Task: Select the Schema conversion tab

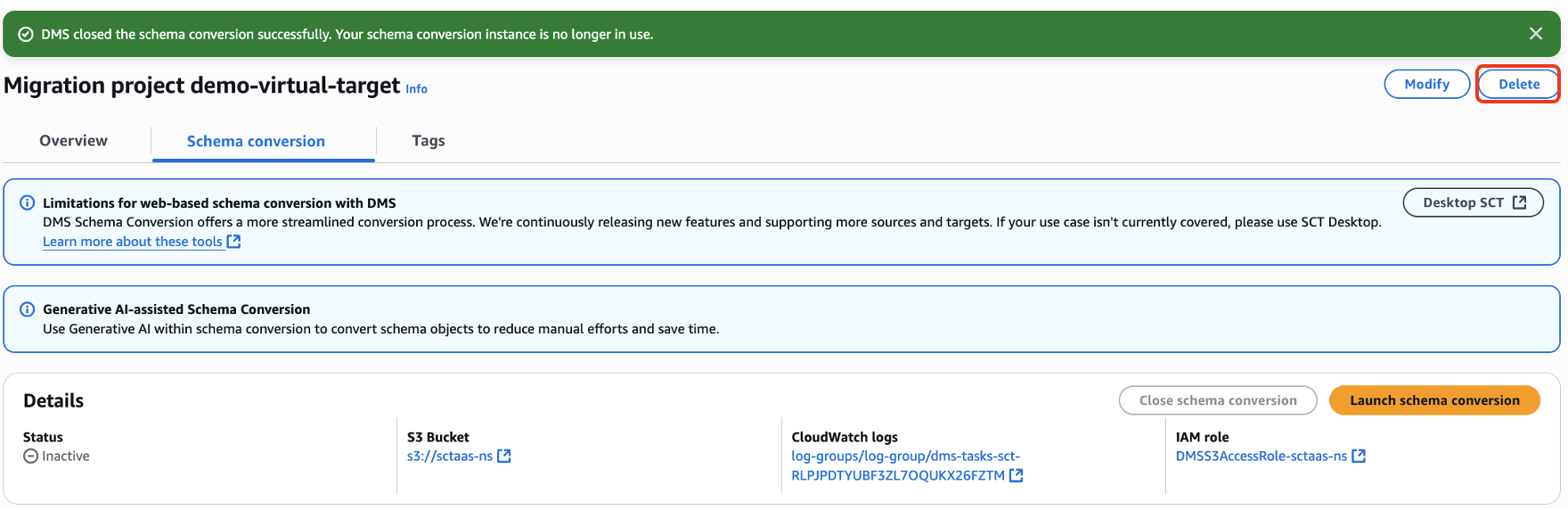Action: click(x=256, y=141)
